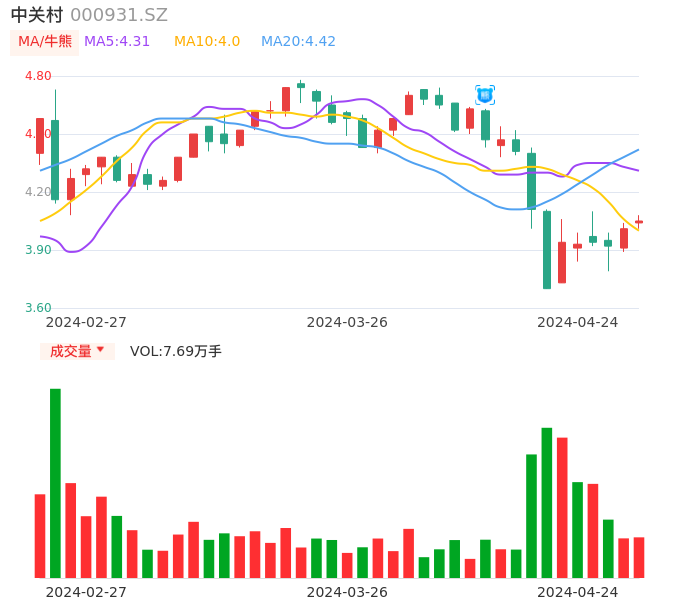Click the VOL:7.69万手 volume readout
The image size is (686, 606).
point(176,351)
